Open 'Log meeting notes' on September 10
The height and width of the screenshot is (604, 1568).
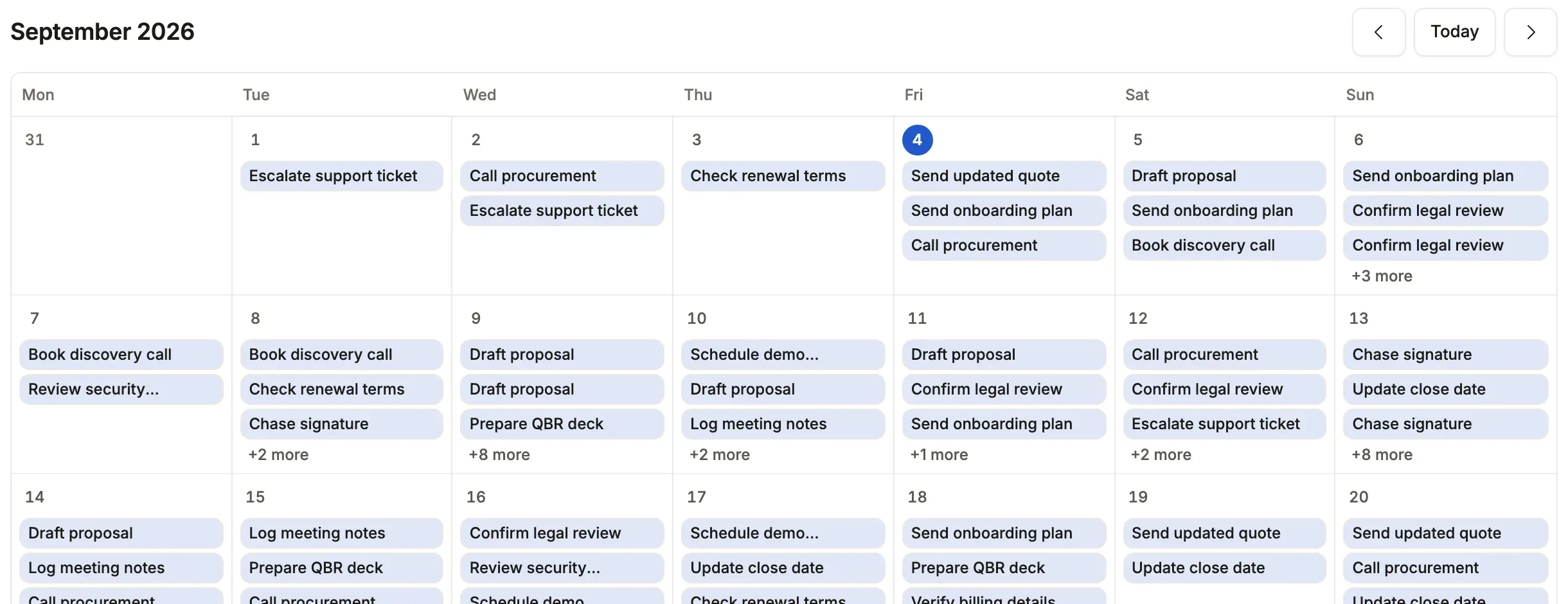(783, 424)
